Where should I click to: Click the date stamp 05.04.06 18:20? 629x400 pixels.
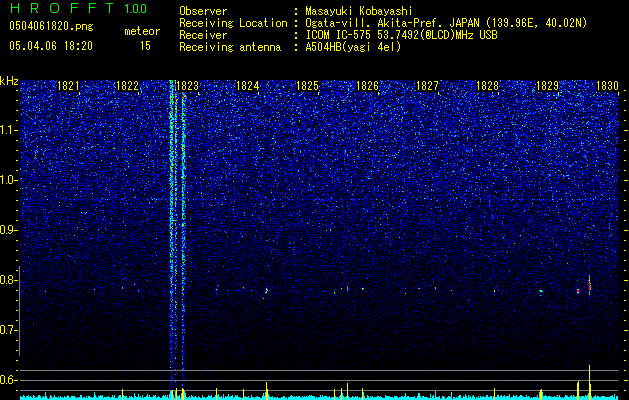click(x=51, y=46)
